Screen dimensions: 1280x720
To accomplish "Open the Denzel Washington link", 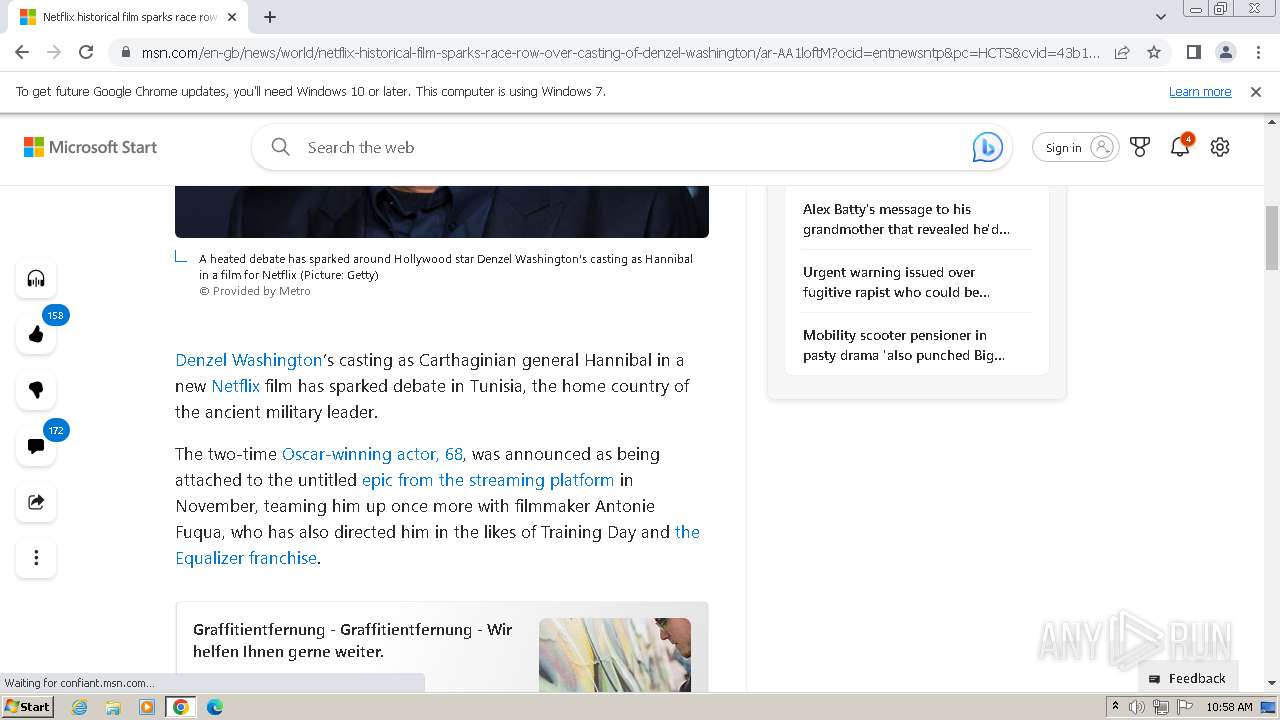I will [x=249, y=360].
